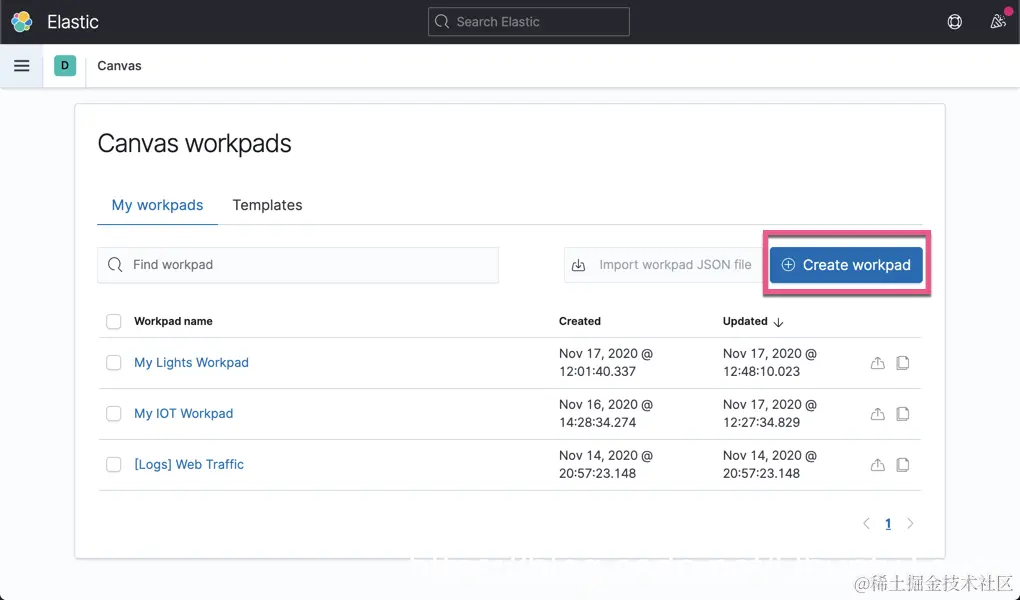
Task: Click the Canvas breadcrumb
Action: pos(119,66)
